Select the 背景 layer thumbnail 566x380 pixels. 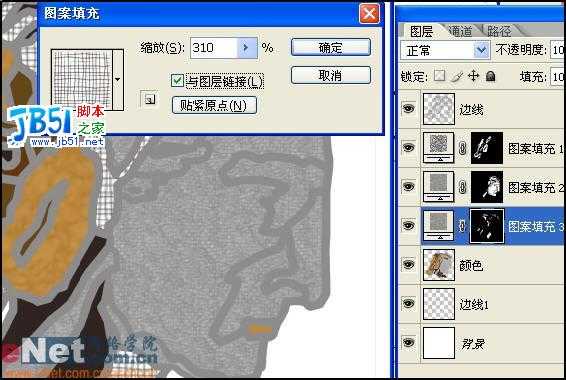point(439,343)
